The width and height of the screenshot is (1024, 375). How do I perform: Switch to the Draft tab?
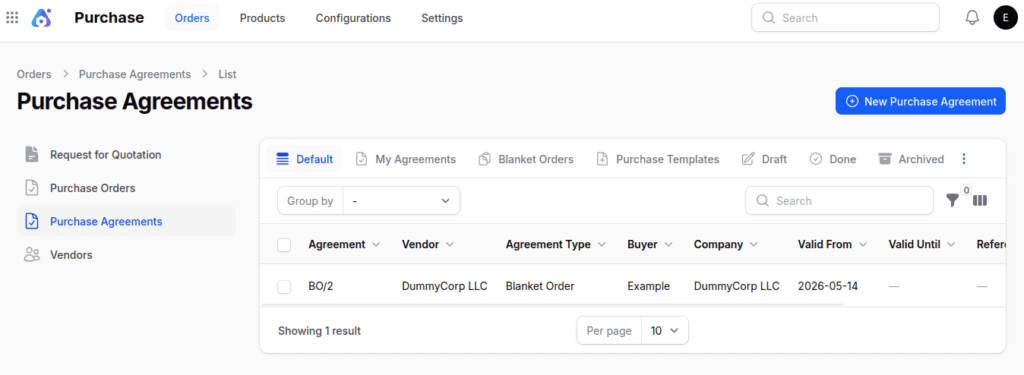764,159
